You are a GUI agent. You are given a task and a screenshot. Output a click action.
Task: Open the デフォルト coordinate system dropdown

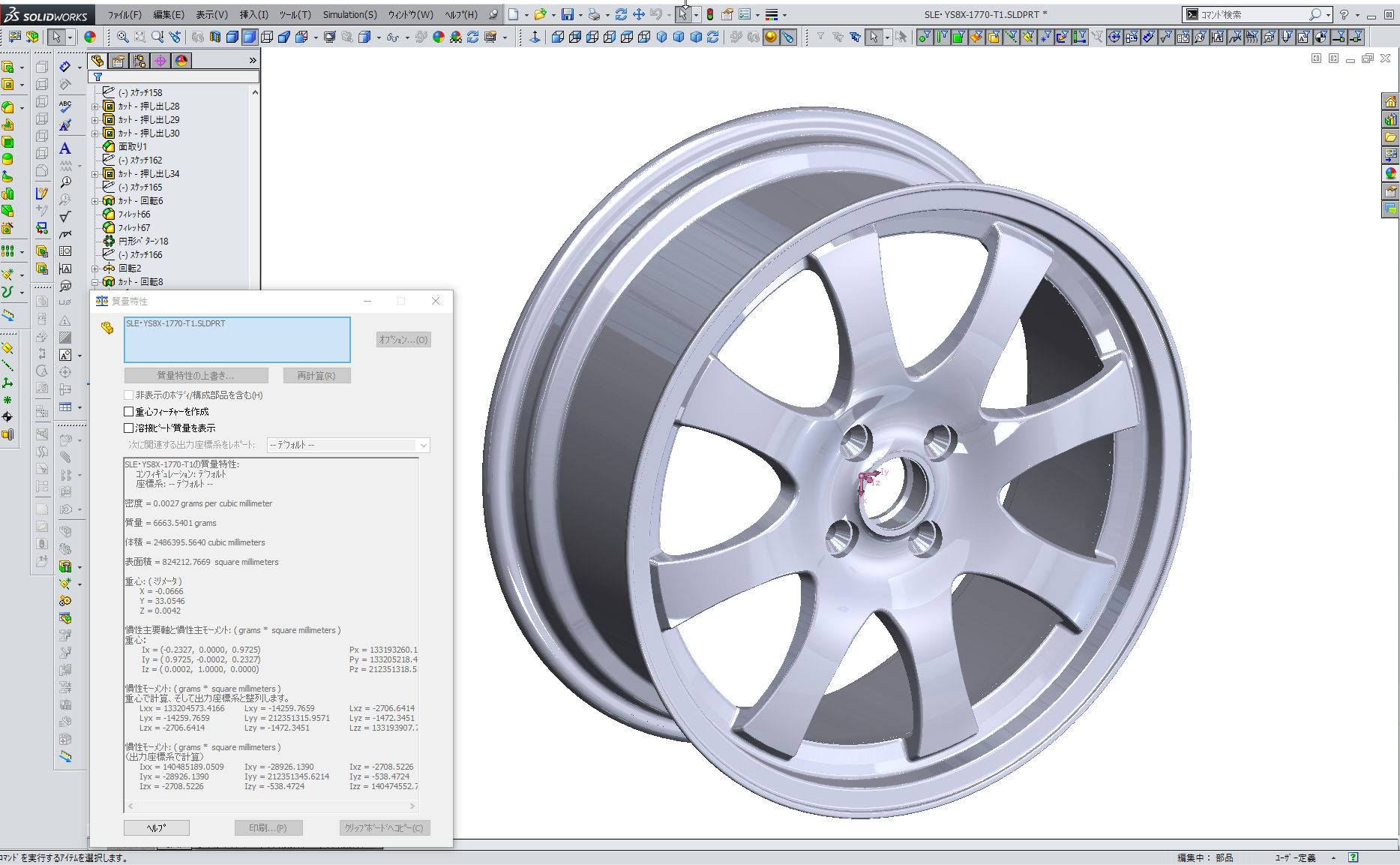click(423, 445)
